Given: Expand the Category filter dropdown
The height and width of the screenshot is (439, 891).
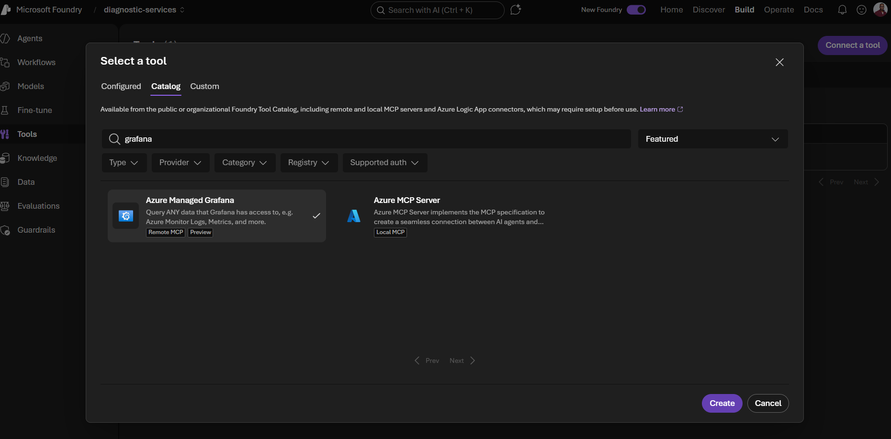Looking at the screenshot, I should [245, 162].
